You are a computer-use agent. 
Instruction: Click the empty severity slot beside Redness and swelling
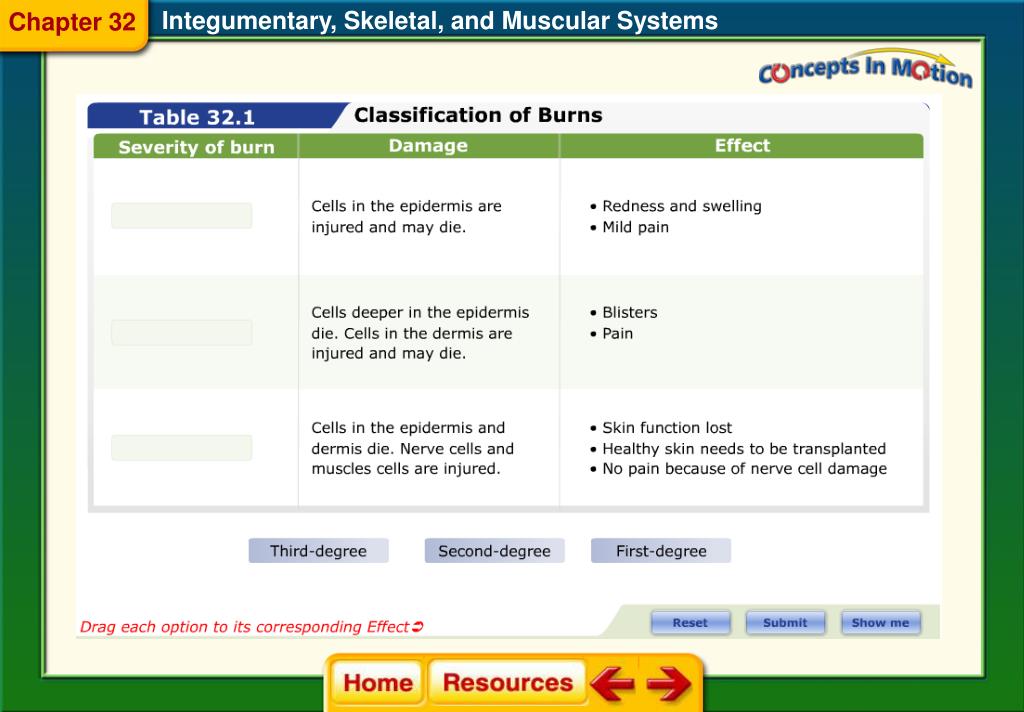pos(182,216)
